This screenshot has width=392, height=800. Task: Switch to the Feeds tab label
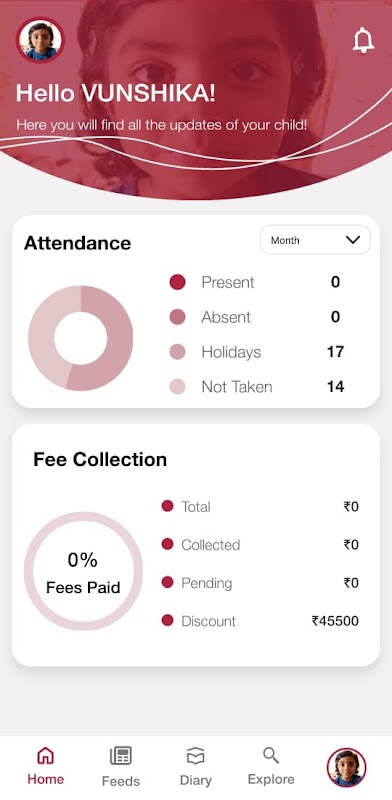click(120, 781)
